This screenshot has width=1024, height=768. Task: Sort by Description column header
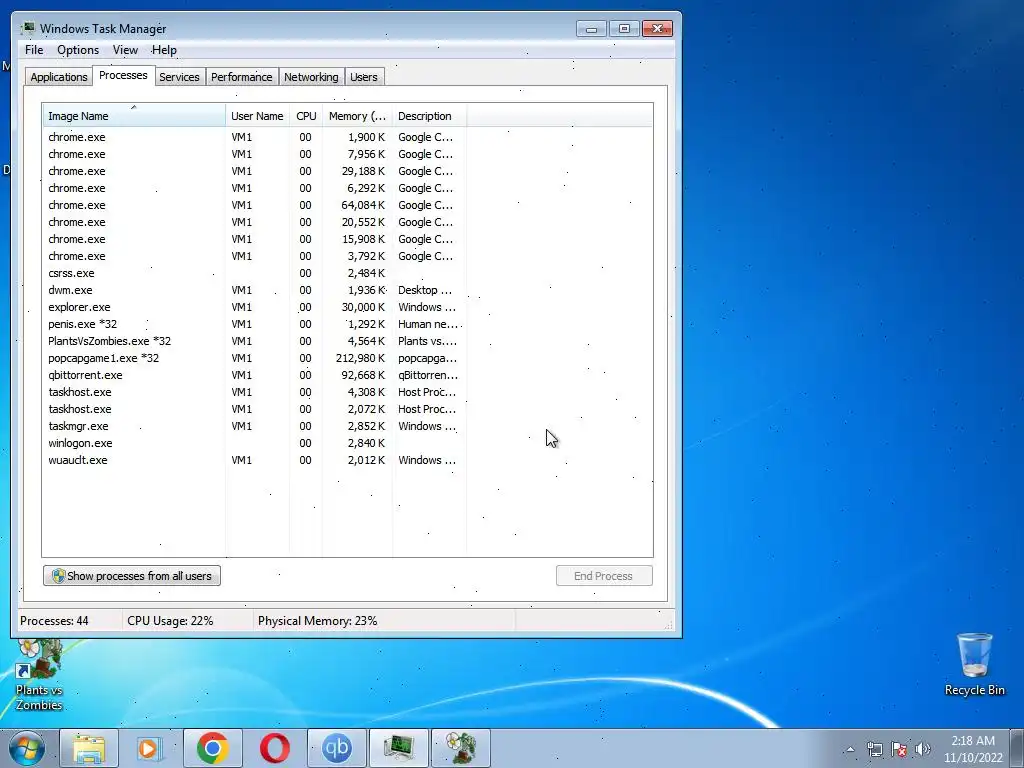pos(429,116)
